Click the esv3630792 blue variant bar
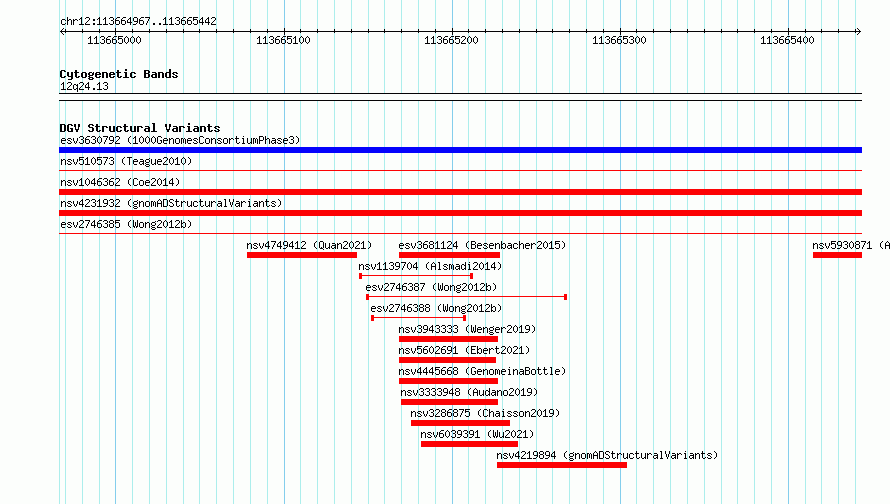 460,150
